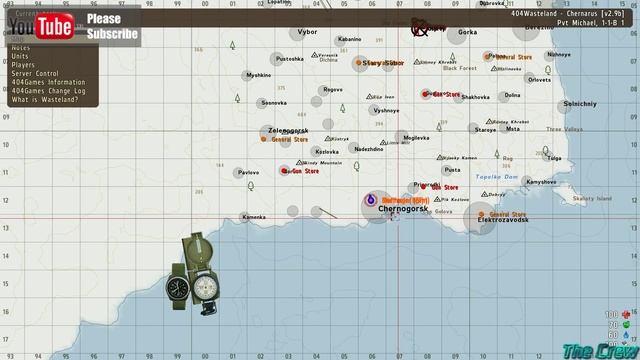Click the Gun Store marker near Pavlovo
This screenshot has width=640, height=360.
click(284, 171)
